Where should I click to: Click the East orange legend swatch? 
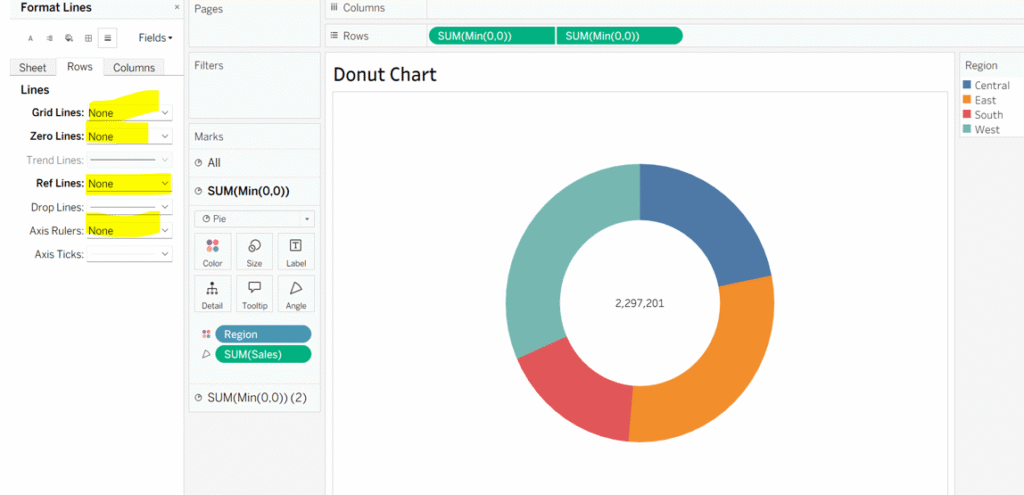(967, 100)
